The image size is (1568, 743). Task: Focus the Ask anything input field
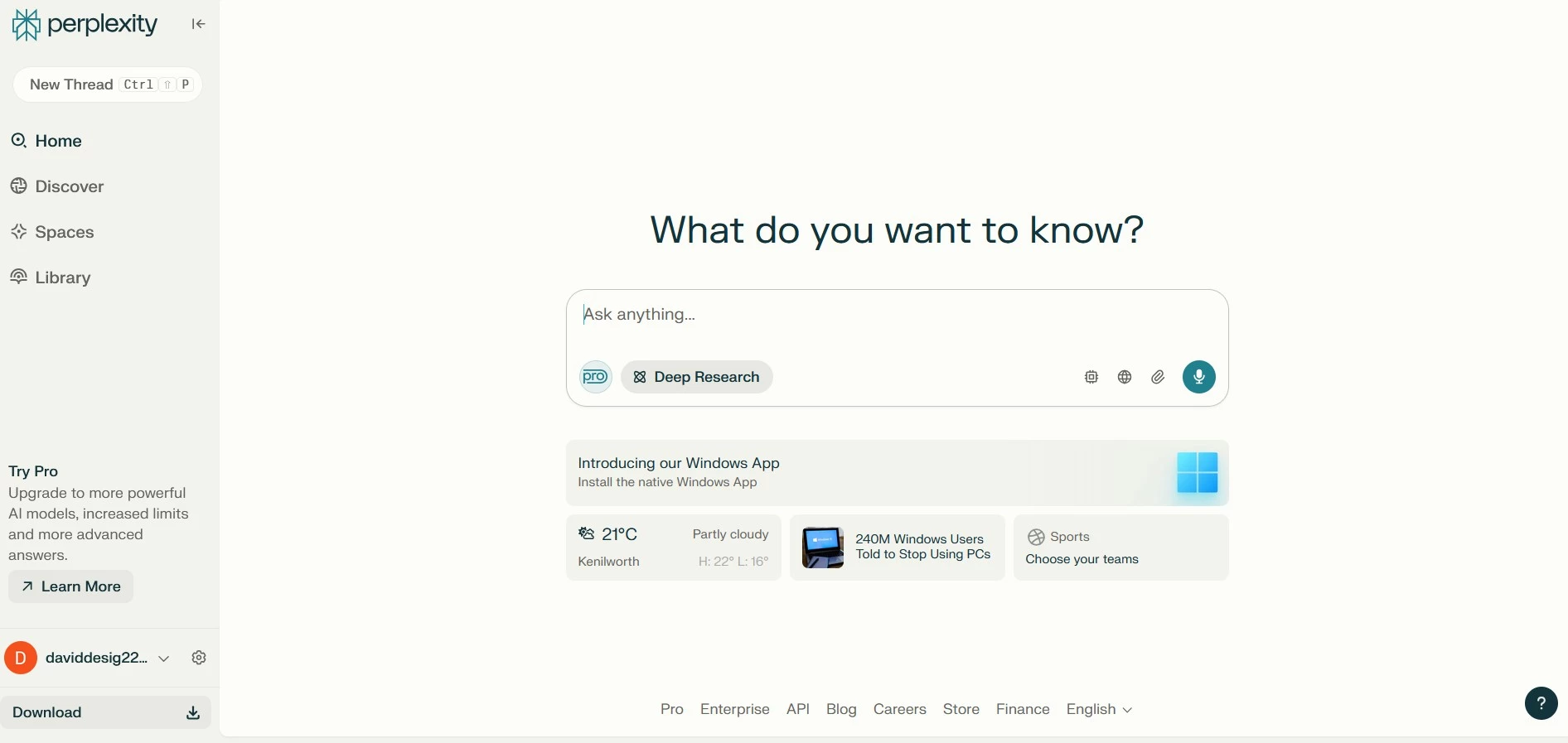tap(897, 315)
